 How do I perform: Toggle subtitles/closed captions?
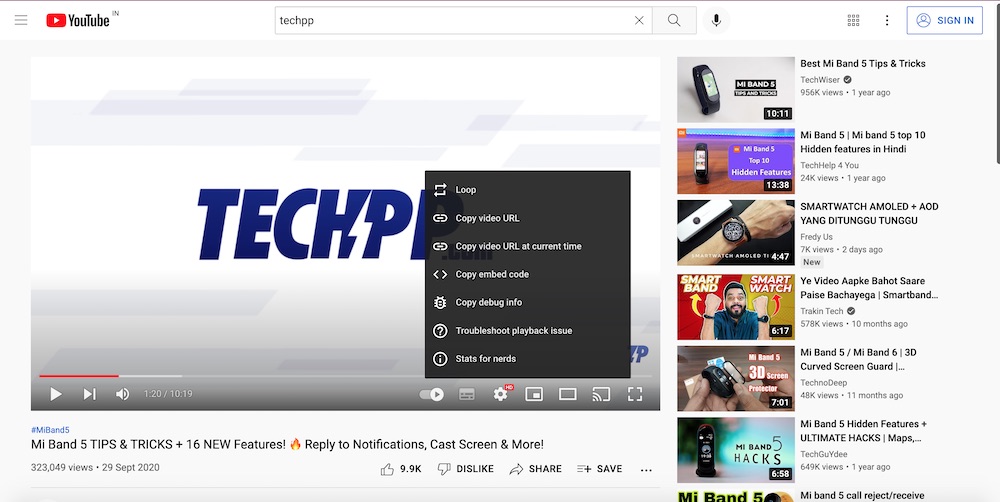click(467, 394)
